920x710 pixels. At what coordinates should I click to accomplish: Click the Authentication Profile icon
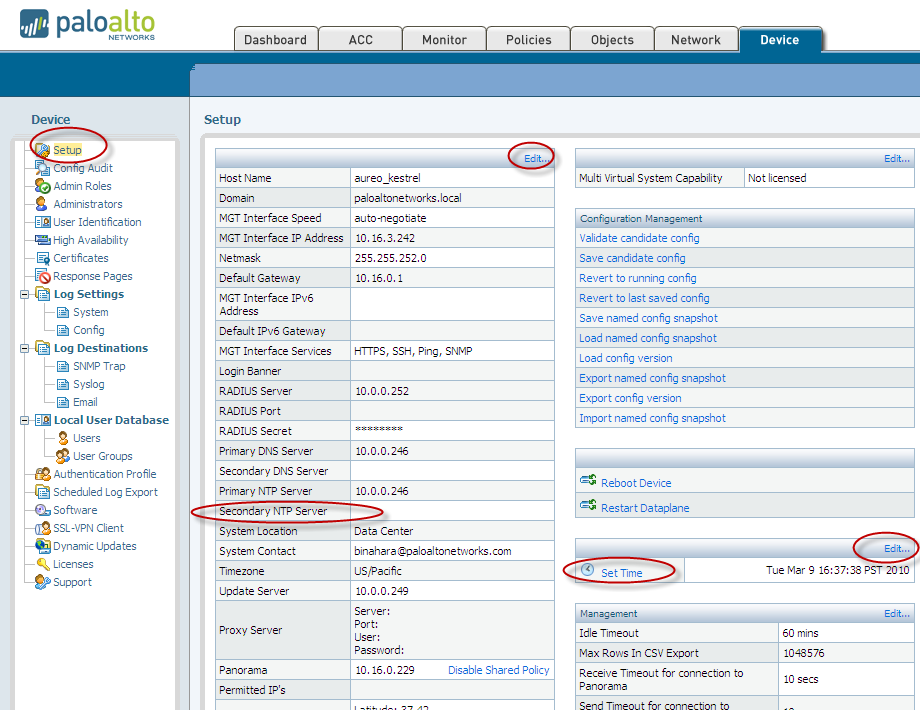click(x=43, y=474)
